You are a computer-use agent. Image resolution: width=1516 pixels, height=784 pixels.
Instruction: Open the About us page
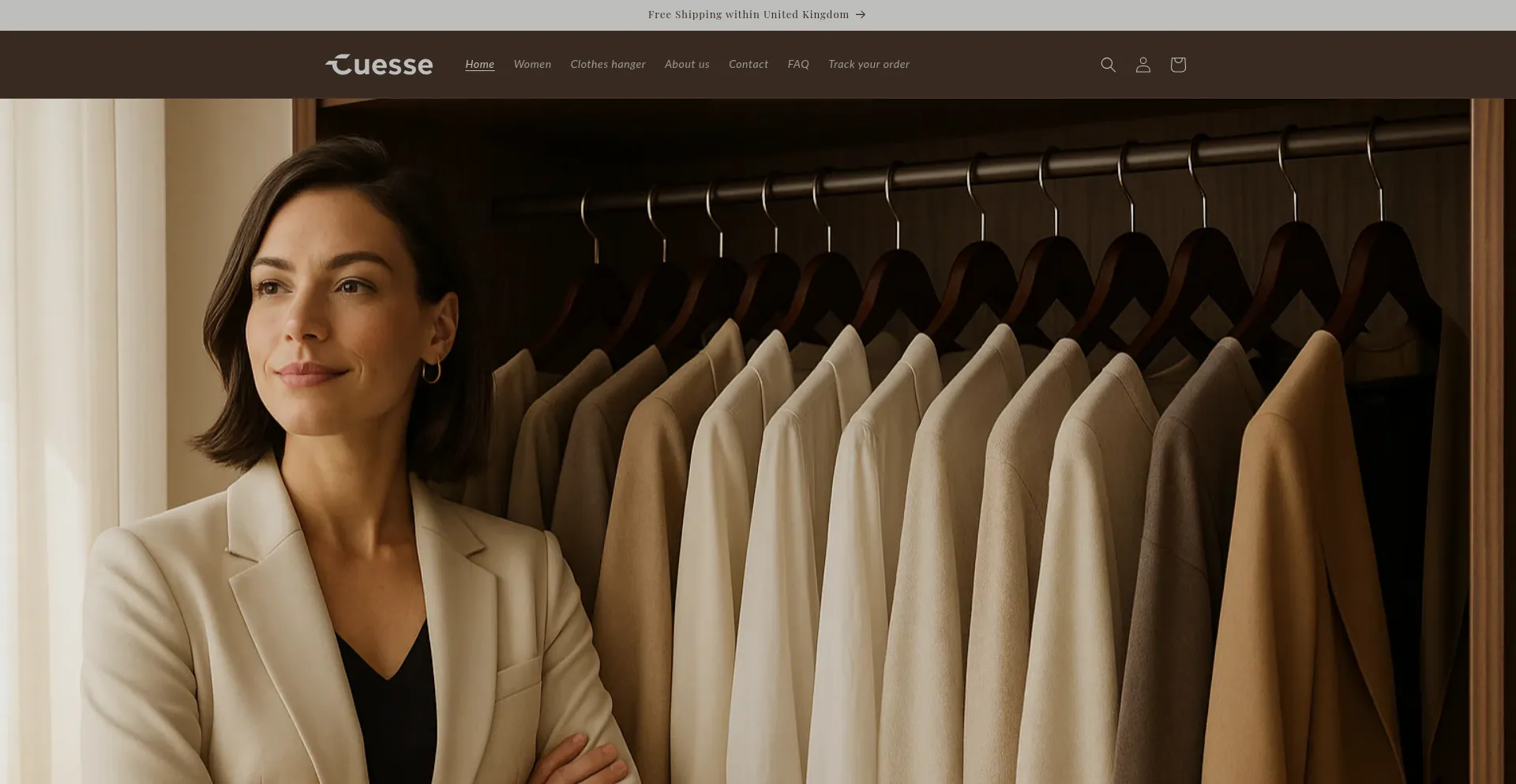687,65
